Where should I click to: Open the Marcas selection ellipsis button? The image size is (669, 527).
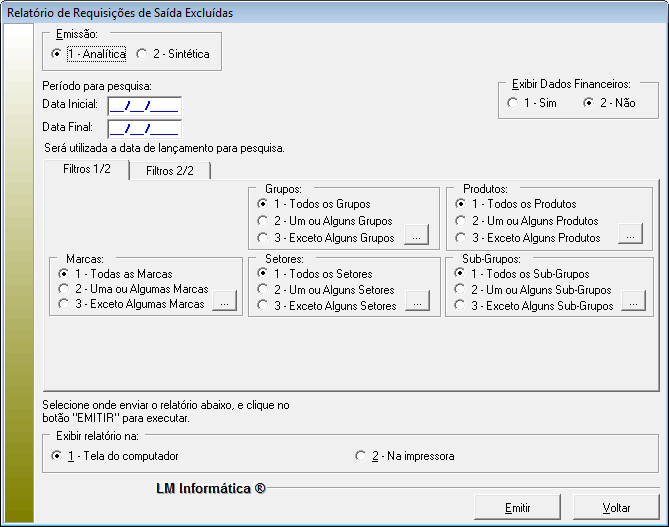click(x=226, y=303)
